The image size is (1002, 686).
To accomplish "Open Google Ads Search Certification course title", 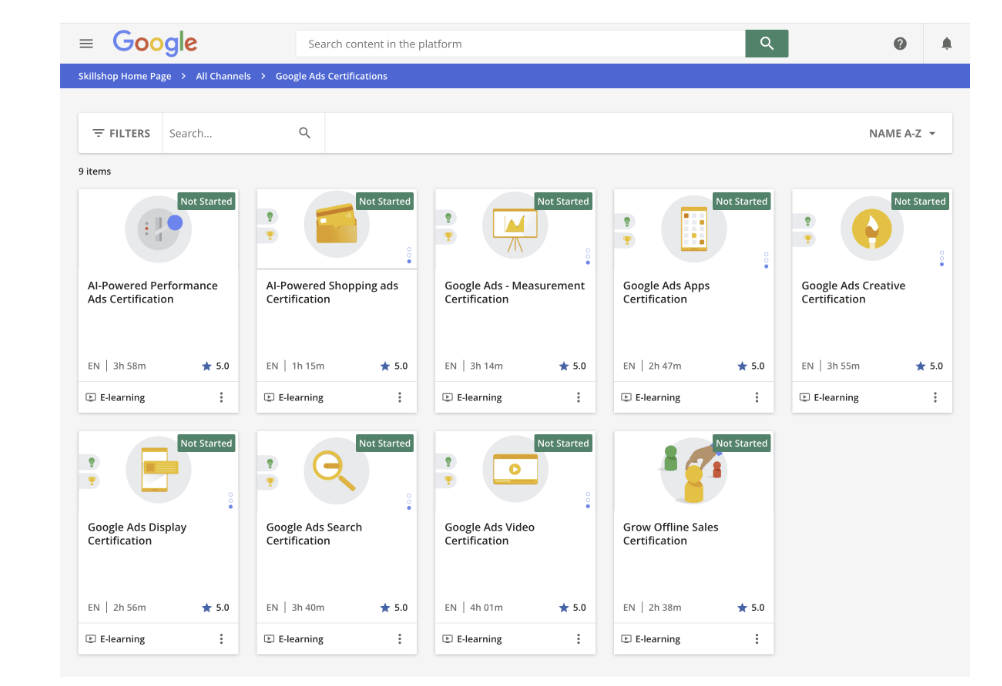I will (x=314, y=534).
